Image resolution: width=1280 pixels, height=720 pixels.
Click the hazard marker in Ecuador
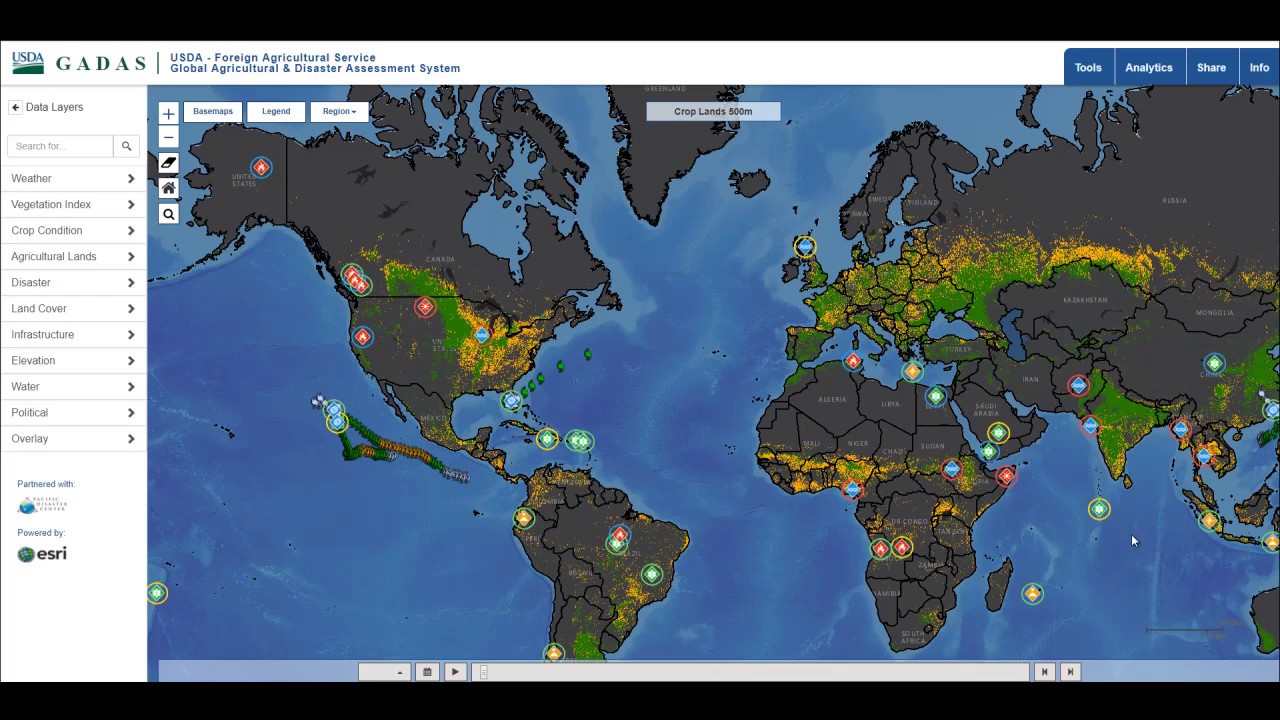pos(524,518)
